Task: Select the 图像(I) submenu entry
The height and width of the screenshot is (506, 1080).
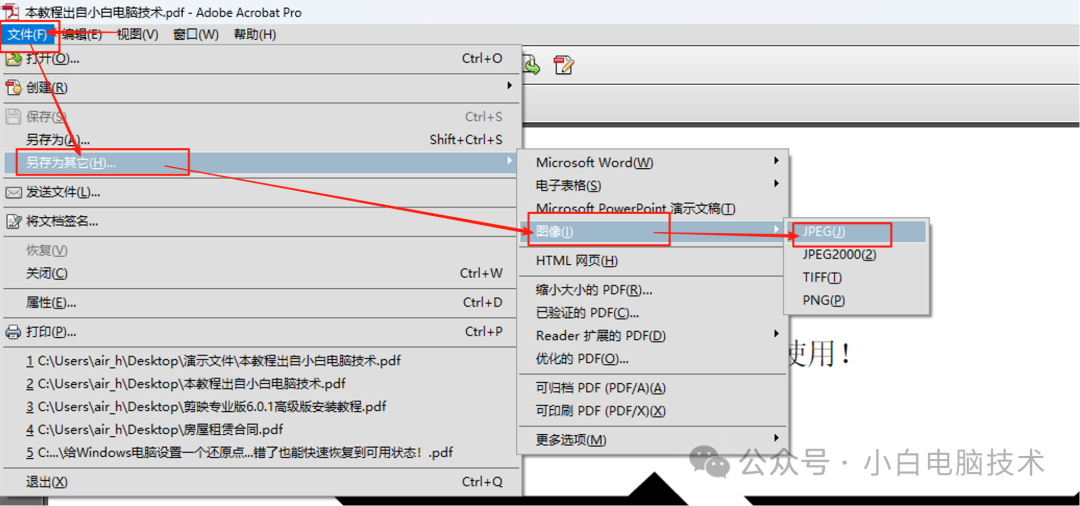Action: point(652,232)
